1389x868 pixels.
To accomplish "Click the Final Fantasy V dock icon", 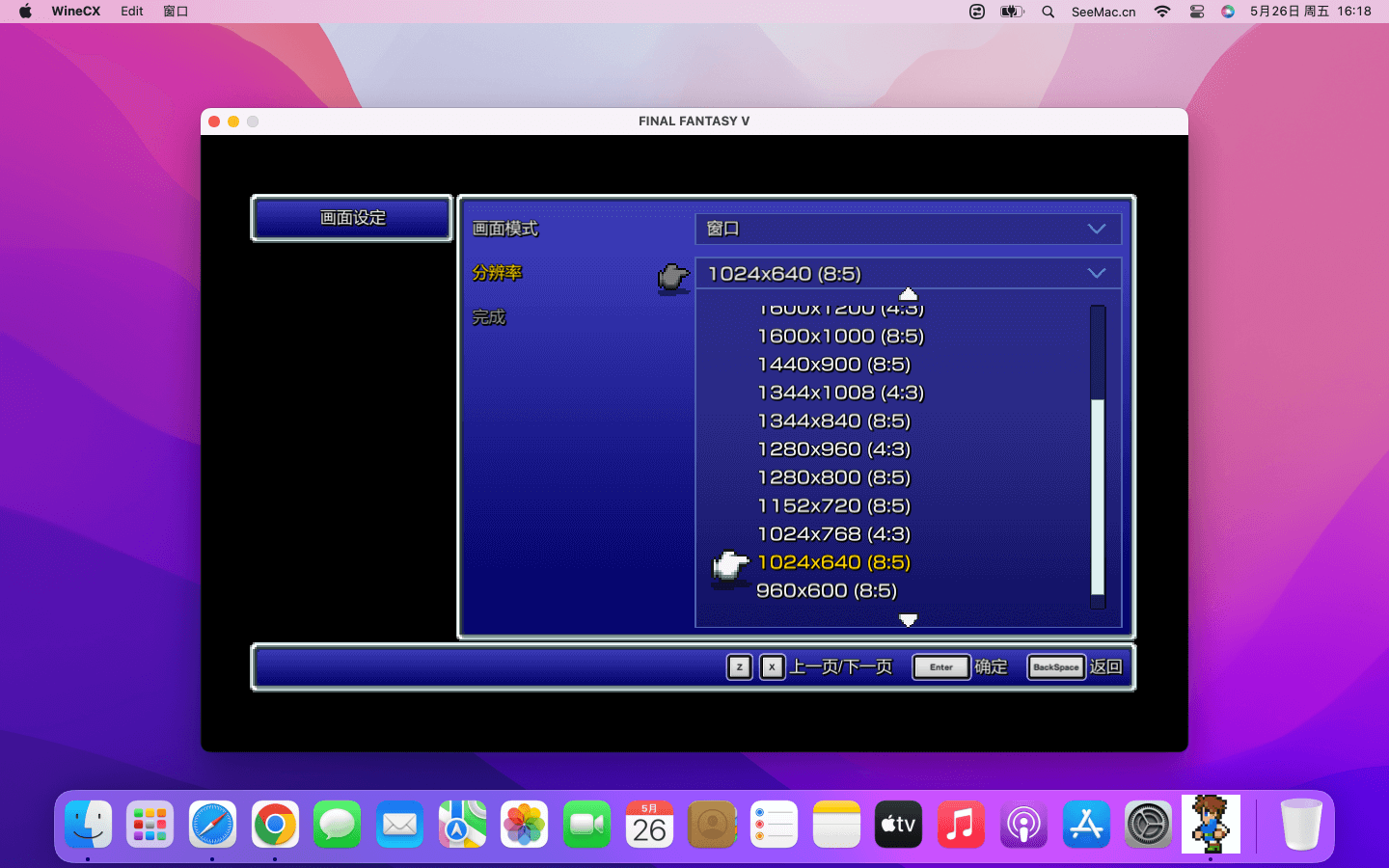I will pos(1211,825).
